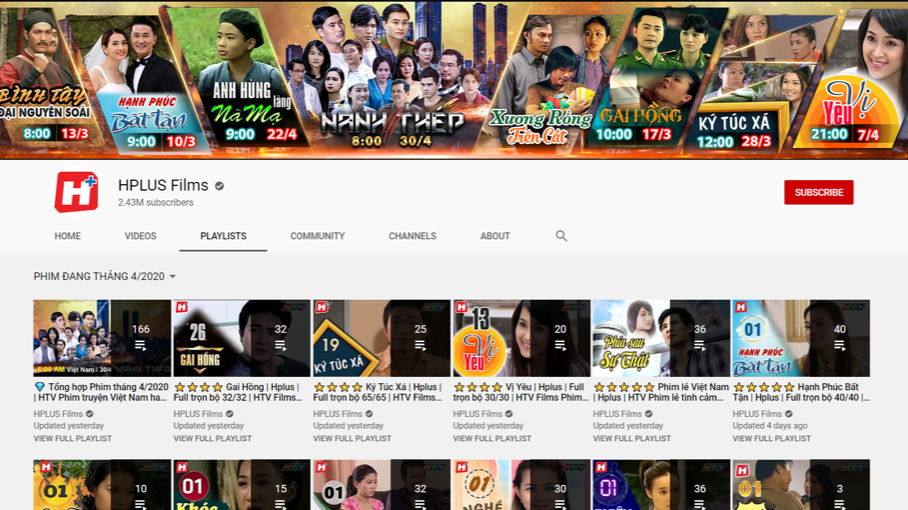Click the playlist queue icon on Vị Yêu thumbnail
908x510 pixels.
click(560, 346)
